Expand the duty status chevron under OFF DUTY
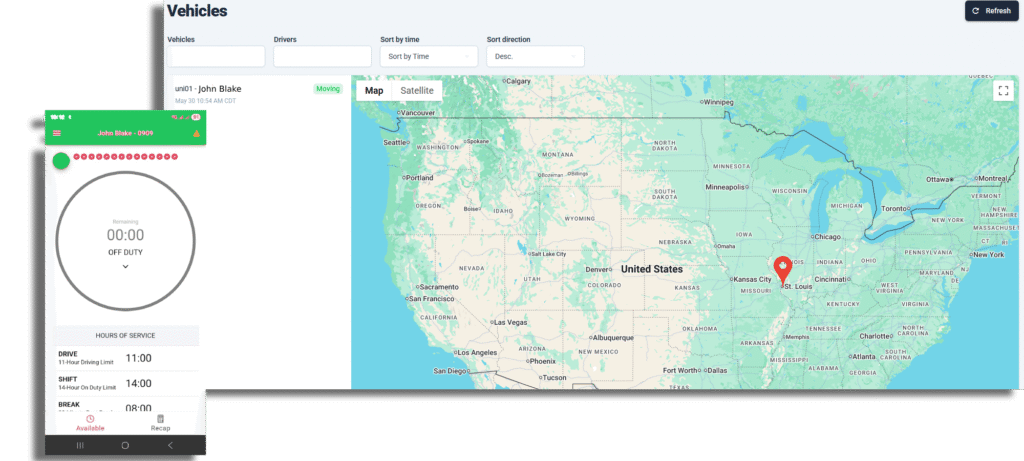1024x461 pixels. (125, 266)
